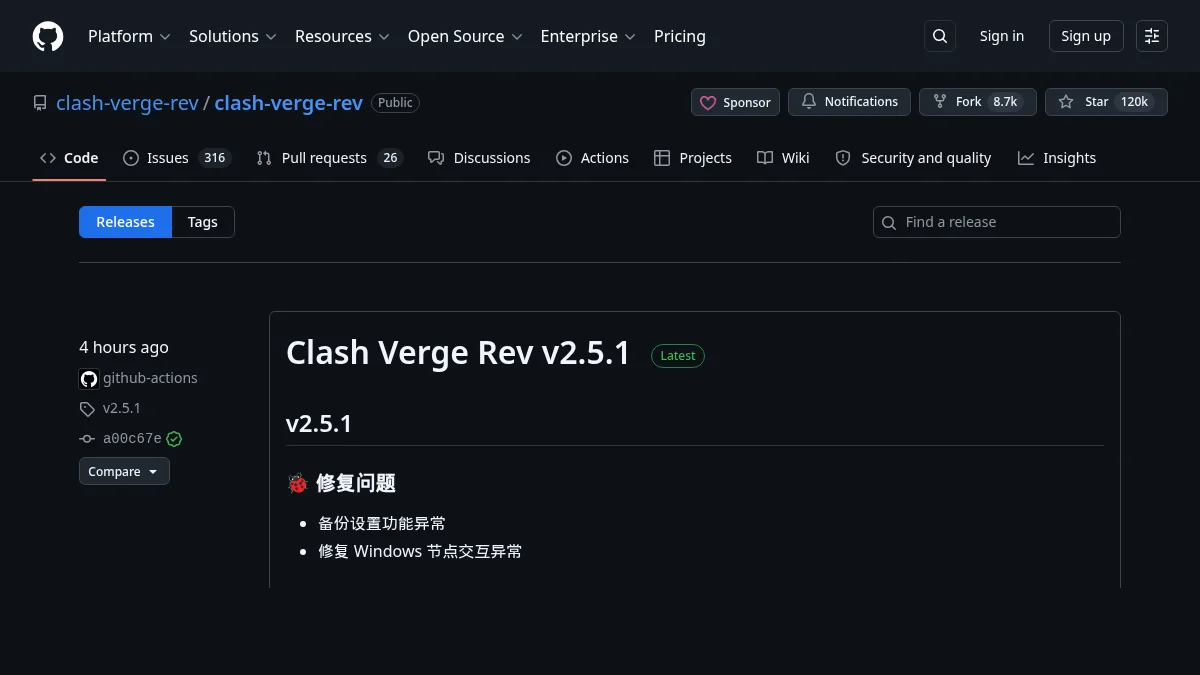Open the Issues tab
Screen dimensions: 1200x675
[x=177, y=158]
